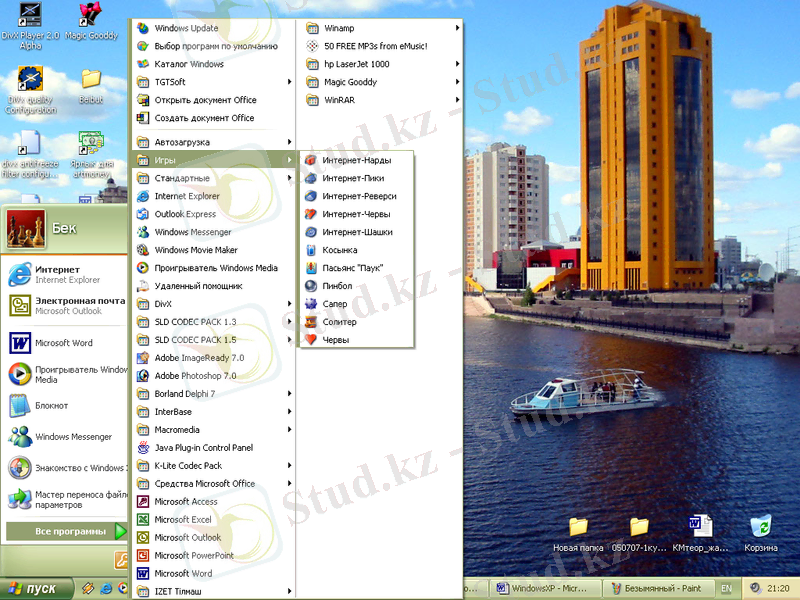Expand the Автозагрузка folder menu
This screenshot has height=600, width=800.
(x=182, y=142)
